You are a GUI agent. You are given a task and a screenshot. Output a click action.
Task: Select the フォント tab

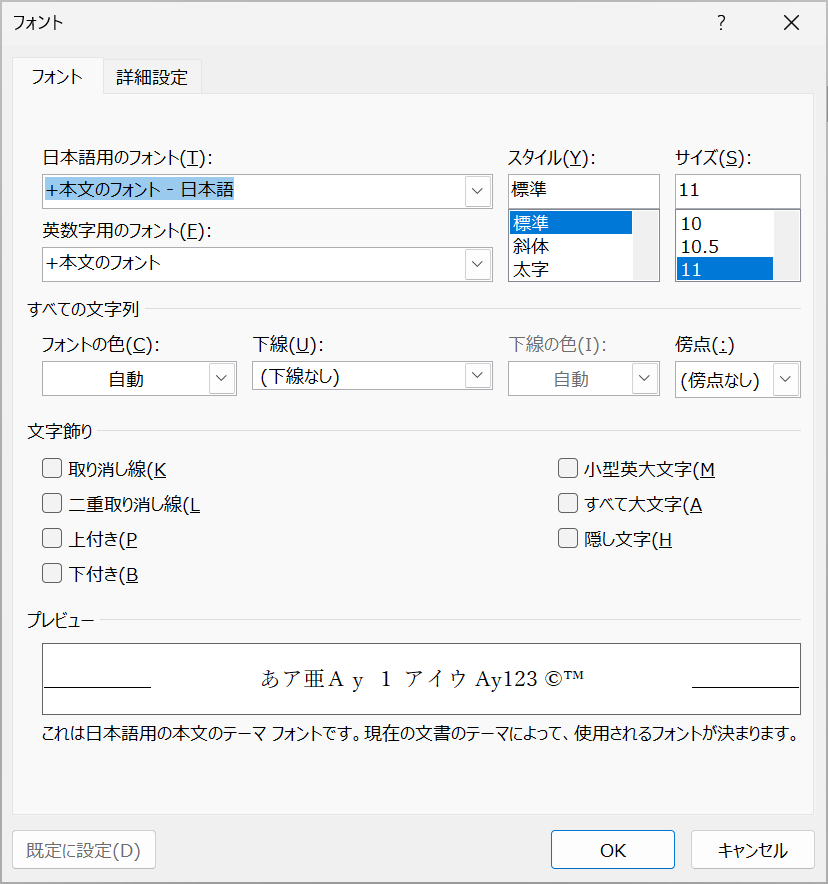click(x=57, y=77)
